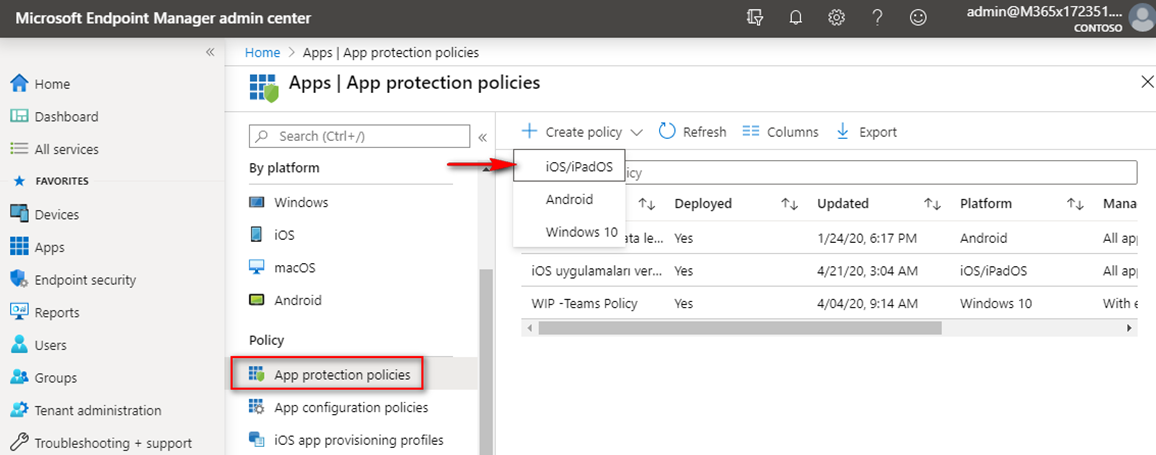Click the horizontal scrollbar thumb of table
This screenshot has height=455, width=1156.
(740, 327)
